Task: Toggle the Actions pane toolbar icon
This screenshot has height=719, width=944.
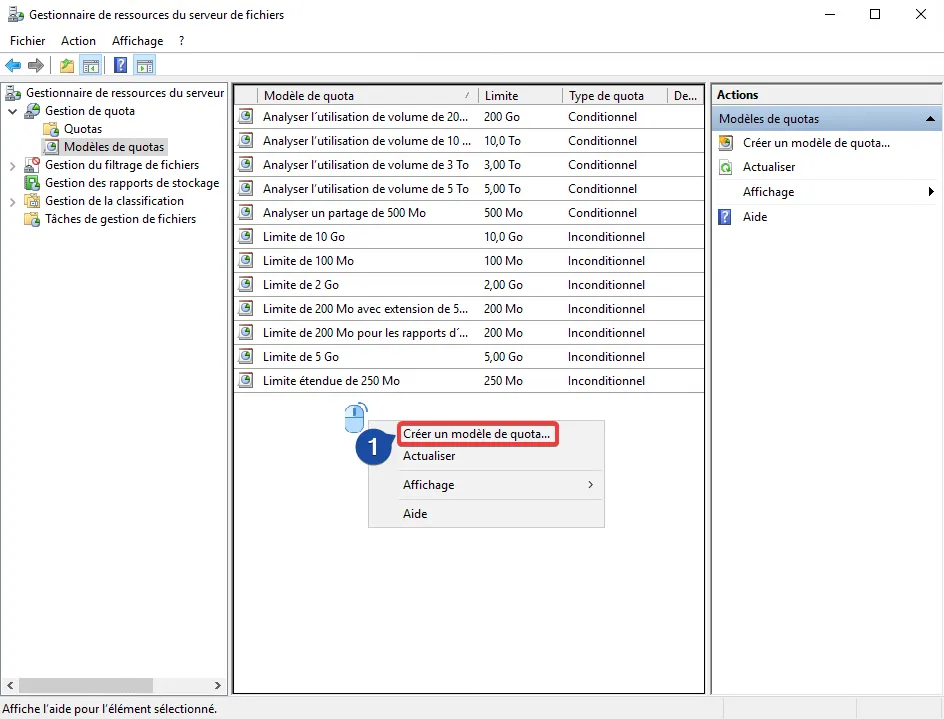Action: point(145,66)
